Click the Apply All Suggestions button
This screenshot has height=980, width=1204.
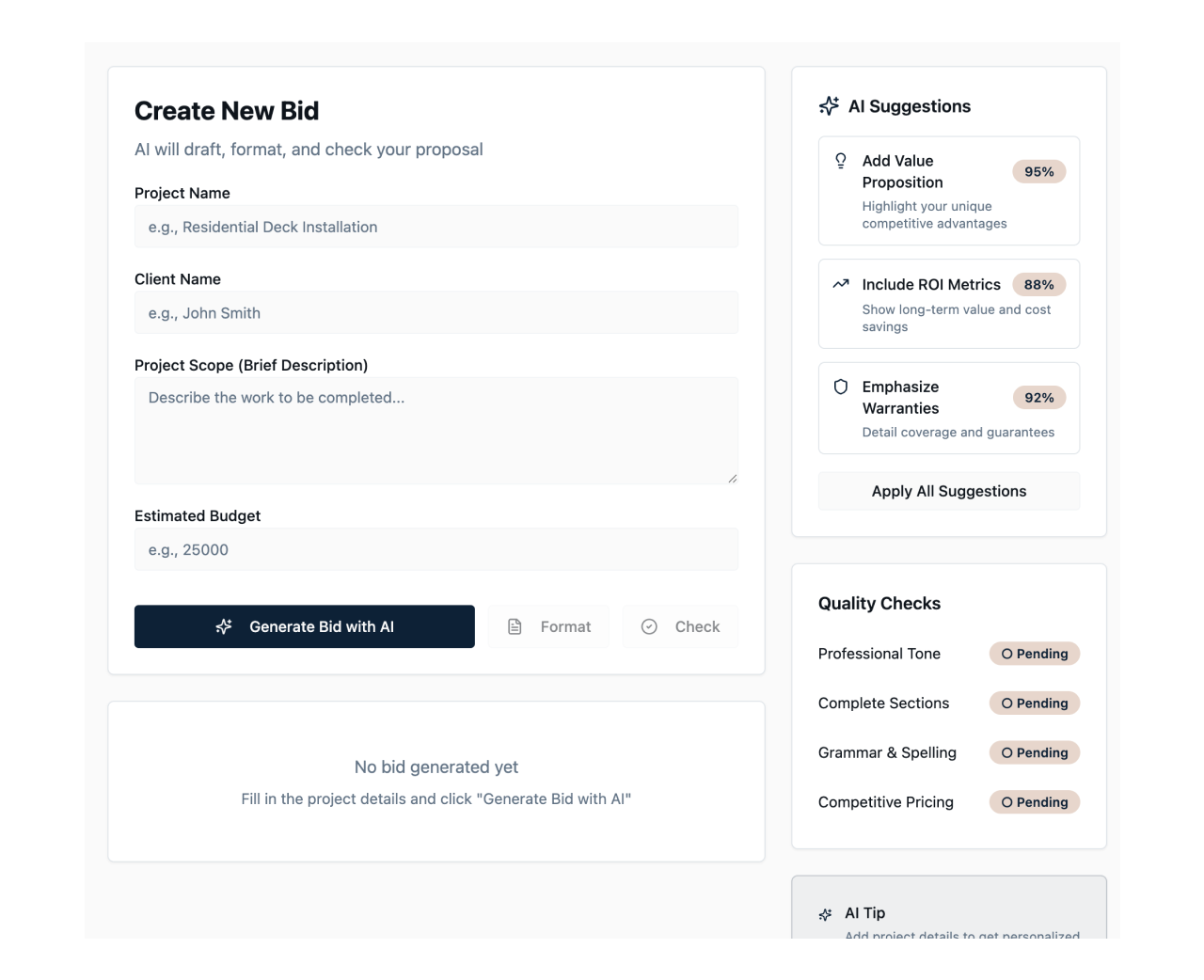[x=948, y=490]
